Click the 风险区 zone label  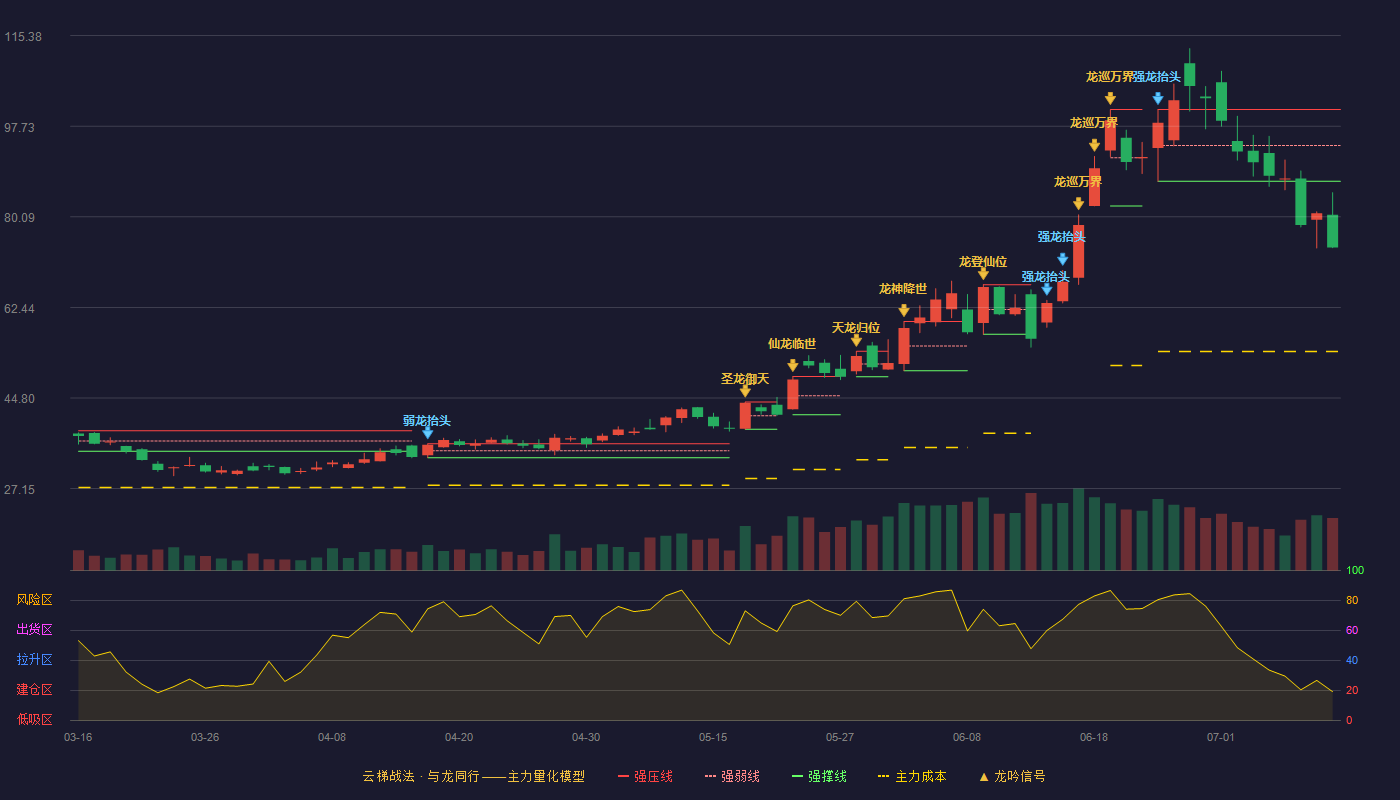[34, 600]
